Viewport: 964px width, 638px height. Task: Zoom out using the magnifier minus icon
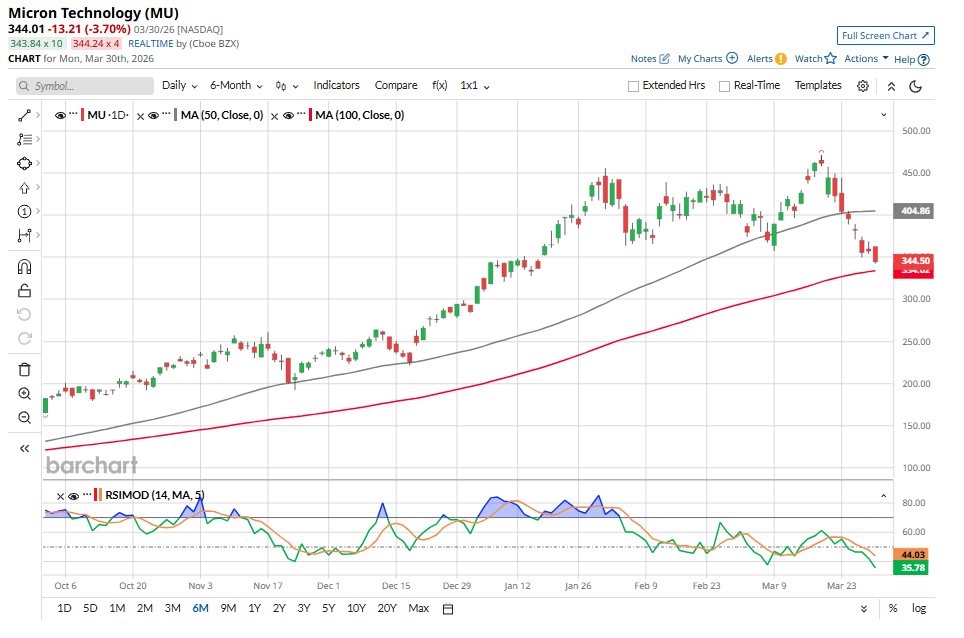point(25,417)
